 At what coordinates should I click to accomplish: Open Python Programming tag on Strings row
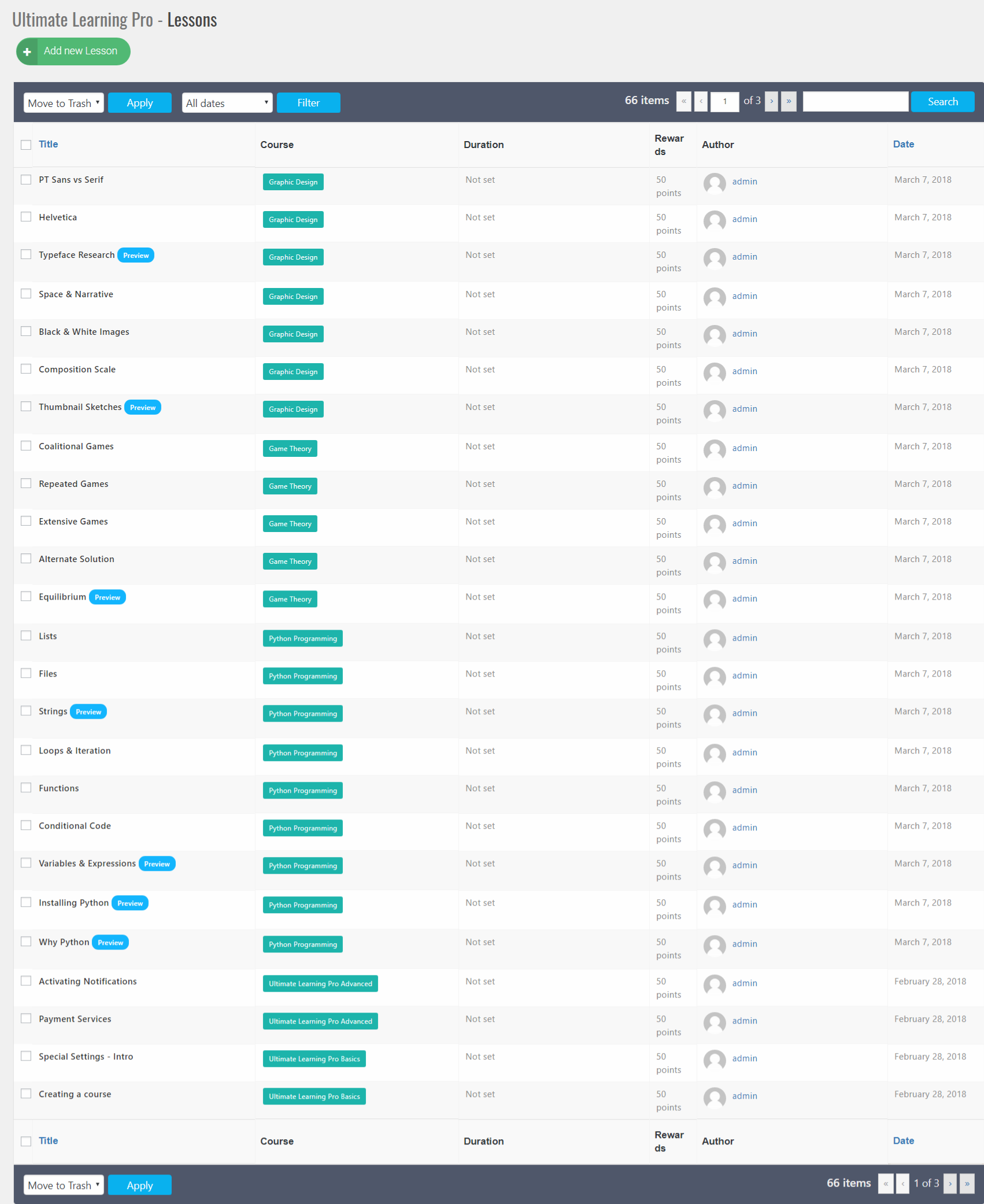pos(303,714)
